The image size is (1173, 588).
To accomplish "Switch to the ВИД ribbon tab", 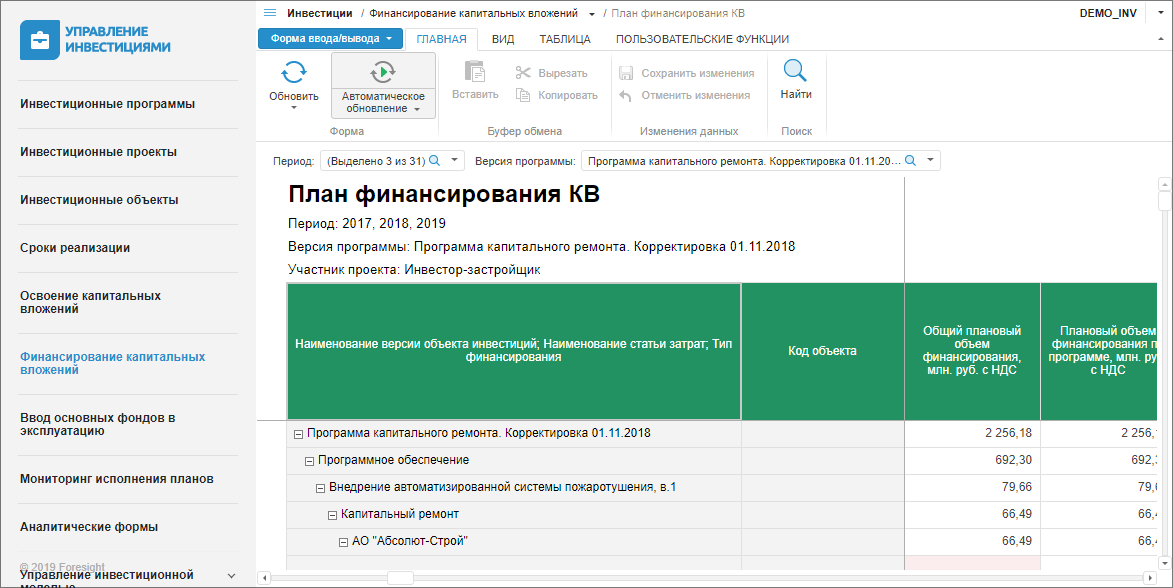I will [503, 39].
